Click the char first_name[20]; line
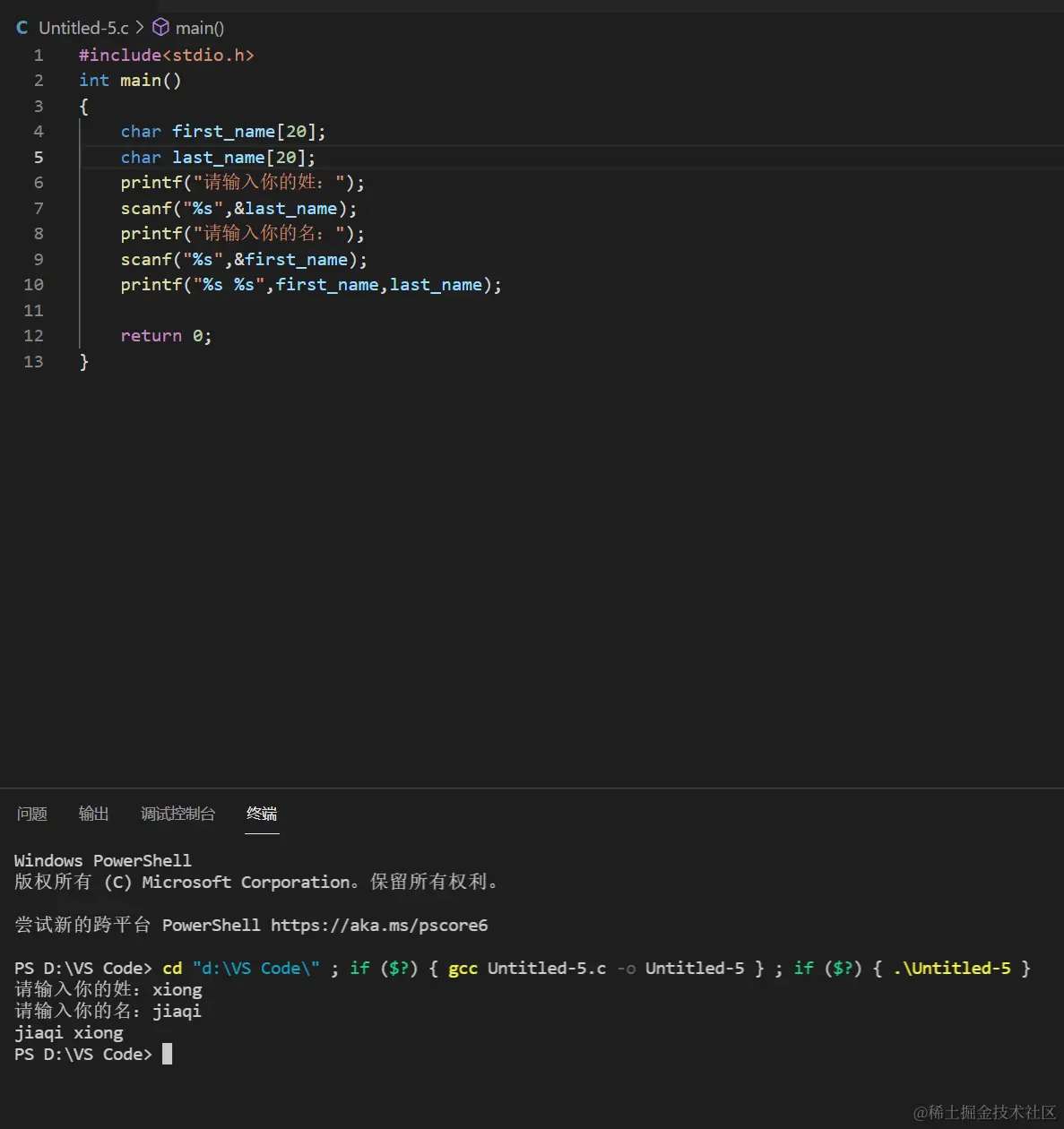The width and height of the screenshot is (1064, 1129). [223, 132]
